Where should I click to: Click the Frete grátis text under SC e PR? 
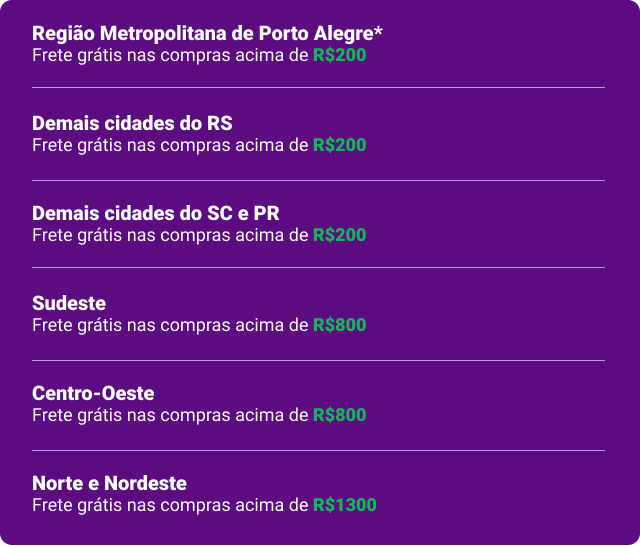(77, 236)
